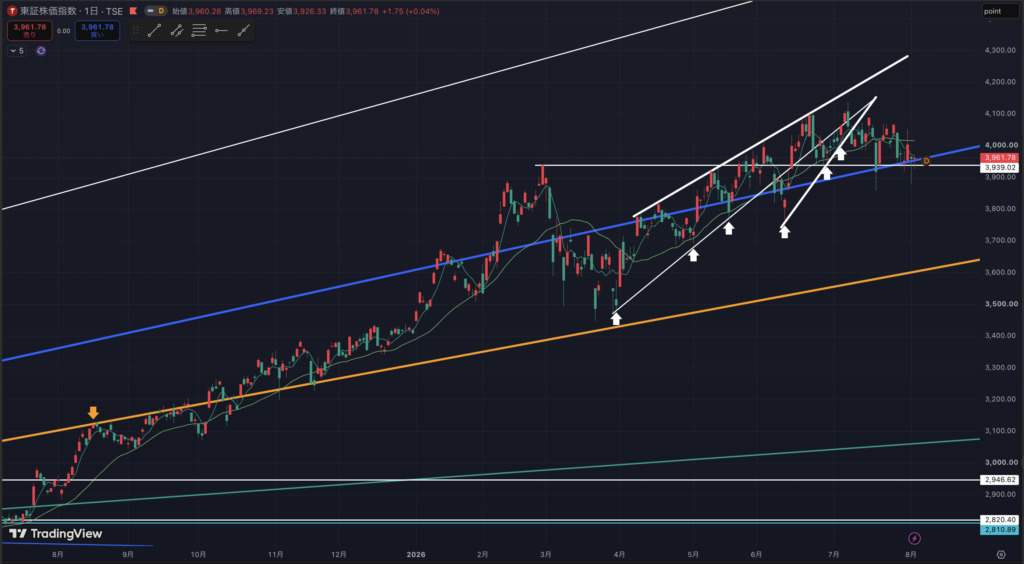The height and width of the screenshot is (564, 1024).
Task: Expand the collapsed indicators legend showing 5
Action: 17,51
